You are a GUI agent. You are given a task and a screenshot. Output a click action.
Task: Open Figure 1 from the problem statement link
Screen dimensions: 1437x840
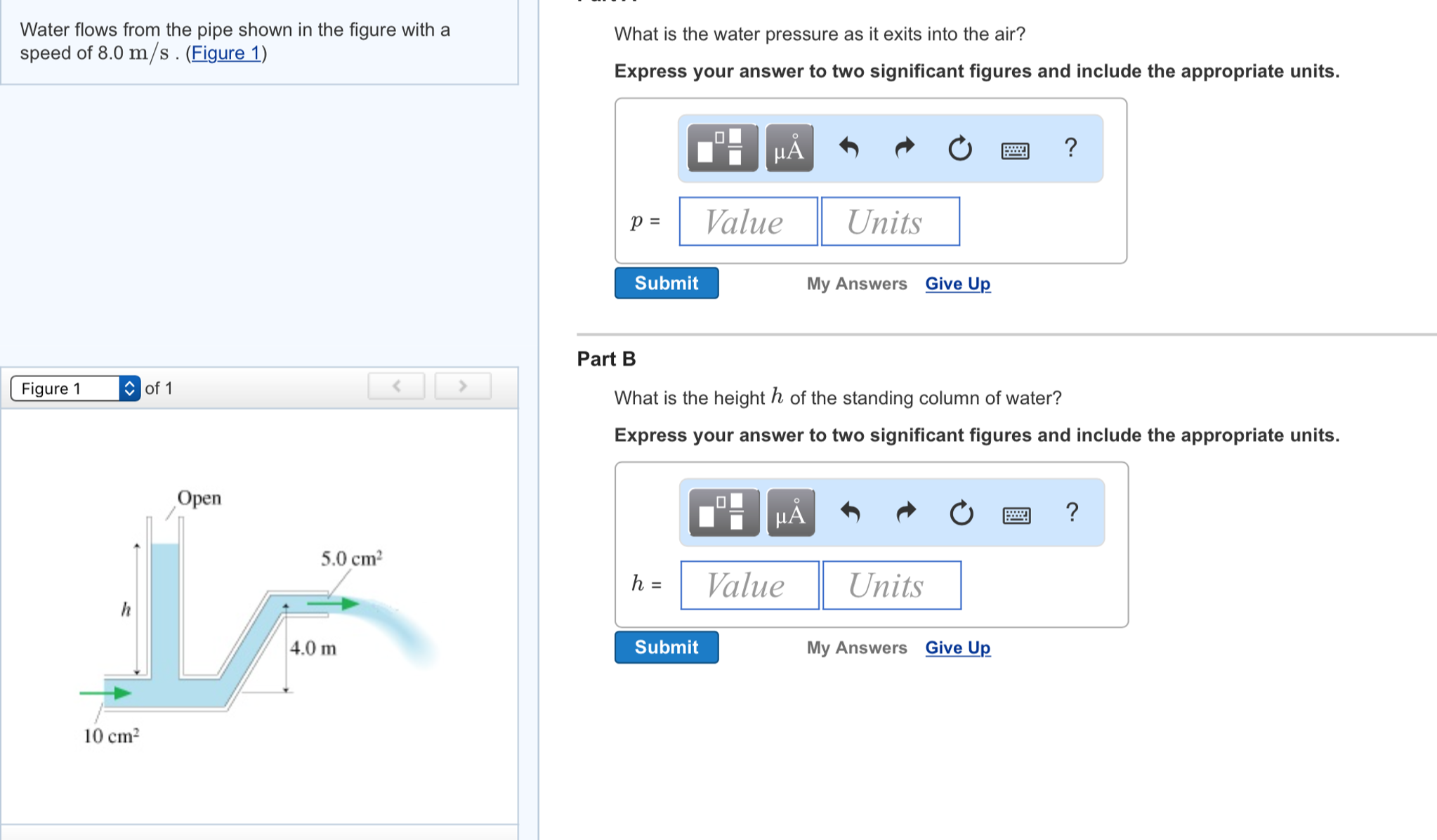[225, 52]
